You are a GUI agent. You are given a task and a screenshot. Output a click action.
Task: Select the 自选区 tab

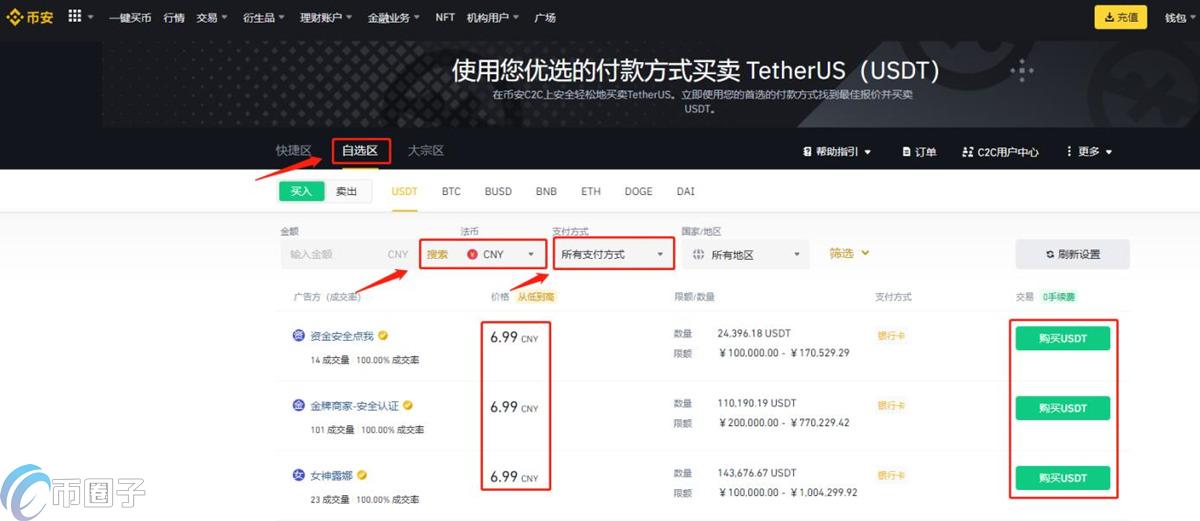[x=360, y=151]
